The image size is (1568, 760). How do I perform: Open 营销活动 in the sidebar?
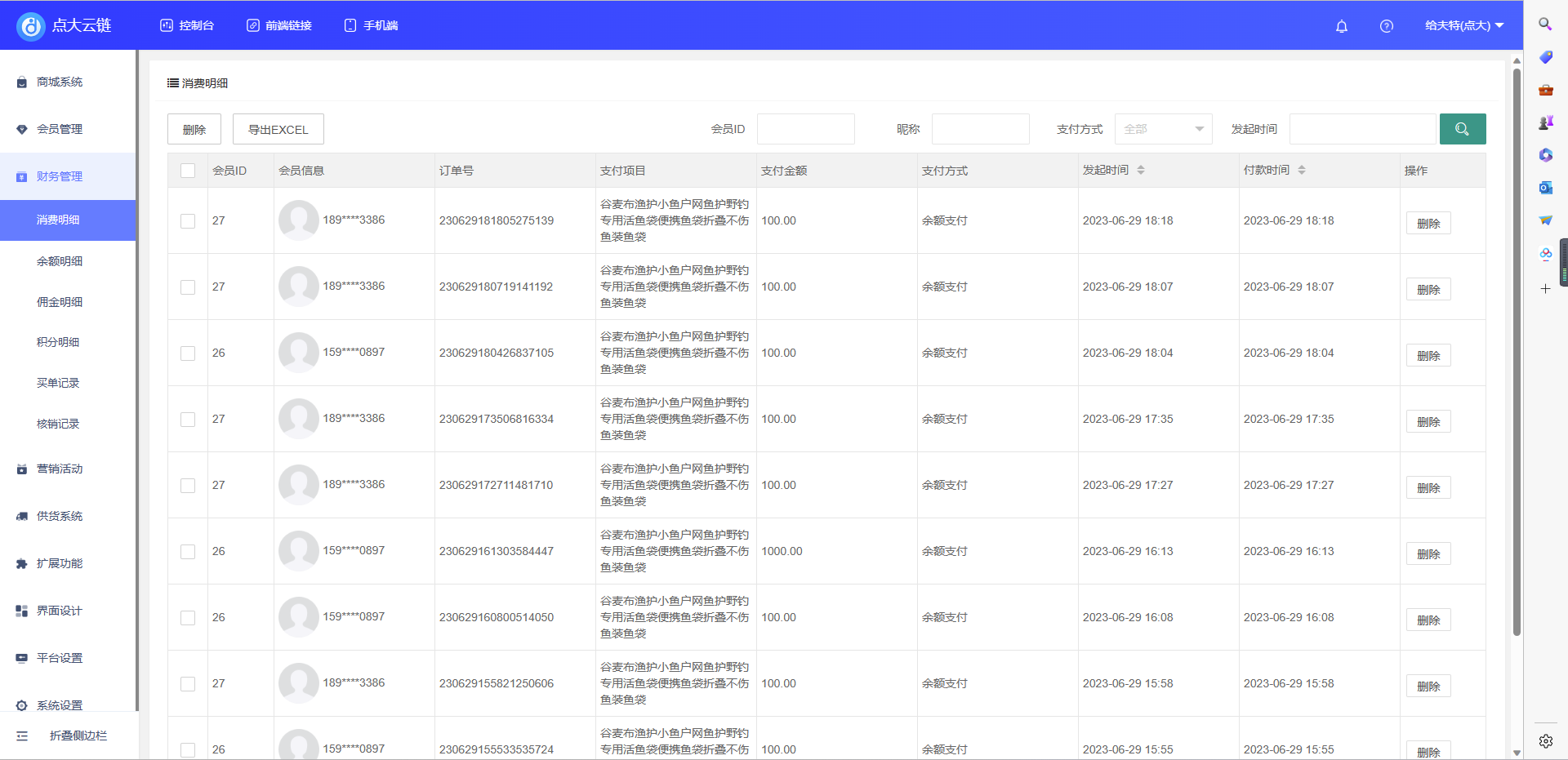57,469
